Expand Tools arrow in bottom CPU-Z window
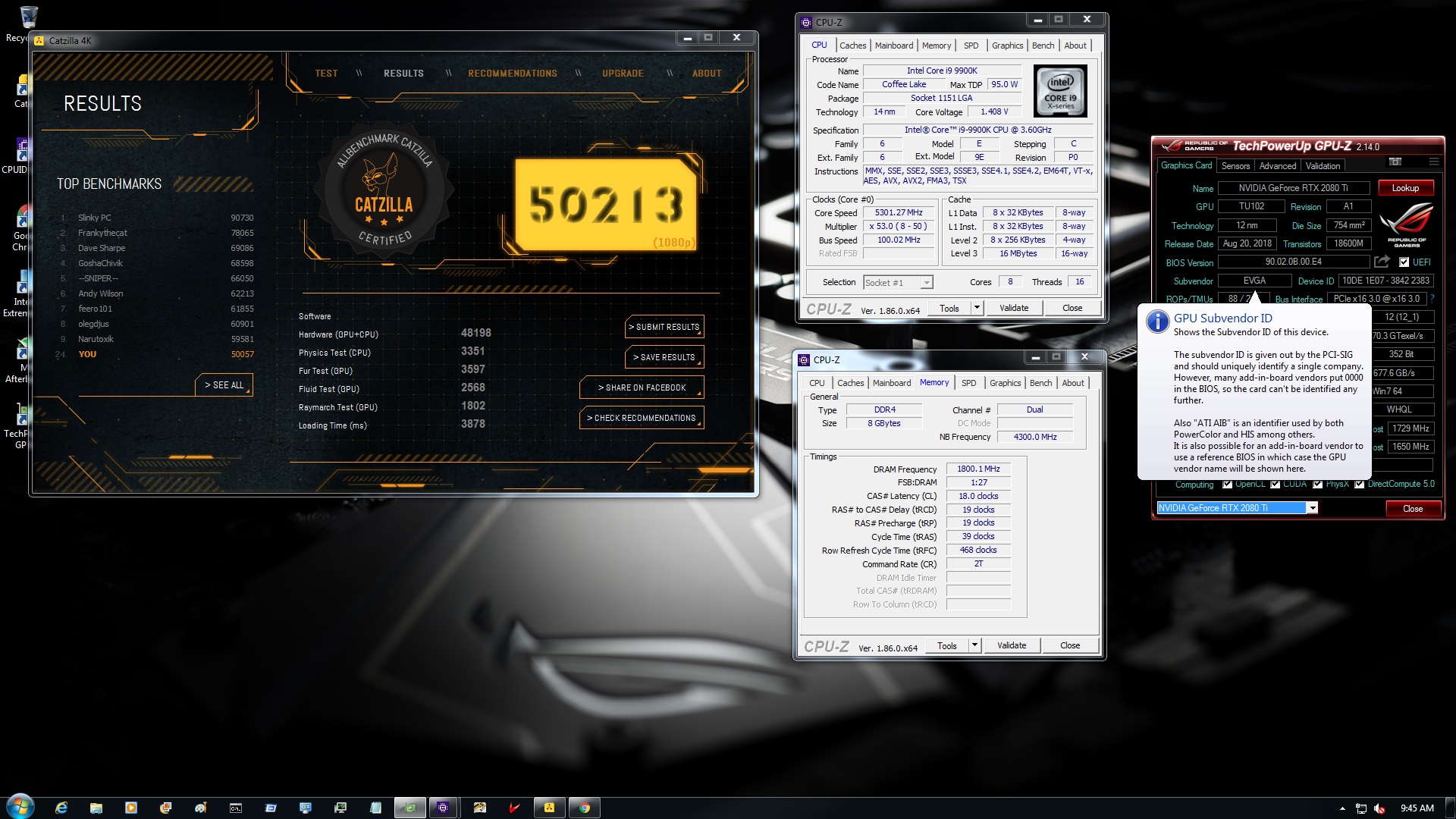Image resolution: width=1456 pixels, height=819 pixels. click(974, 645)
